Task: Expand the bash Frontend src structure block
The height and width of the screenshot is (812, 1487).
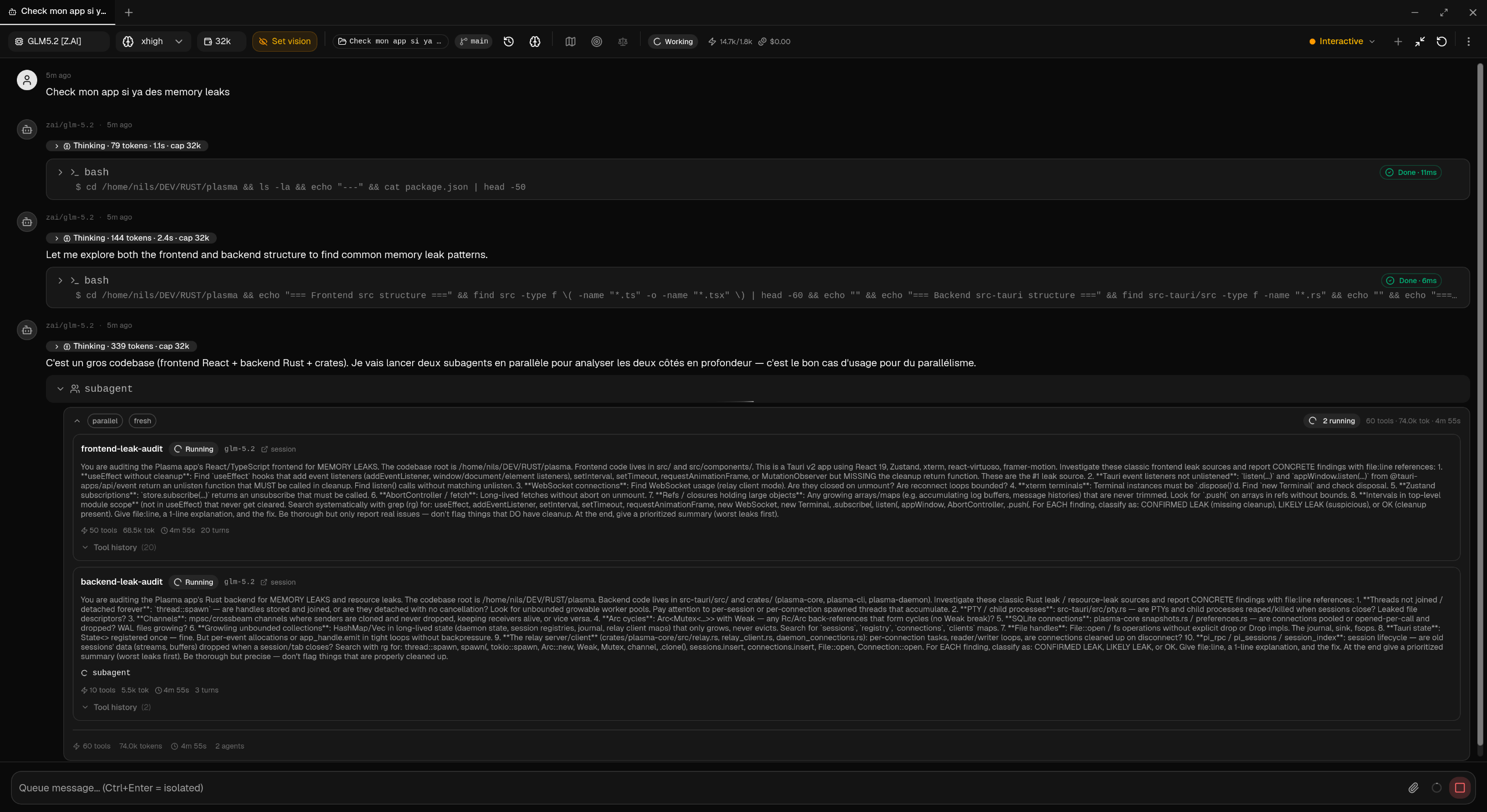Action: tap(757, 288)
